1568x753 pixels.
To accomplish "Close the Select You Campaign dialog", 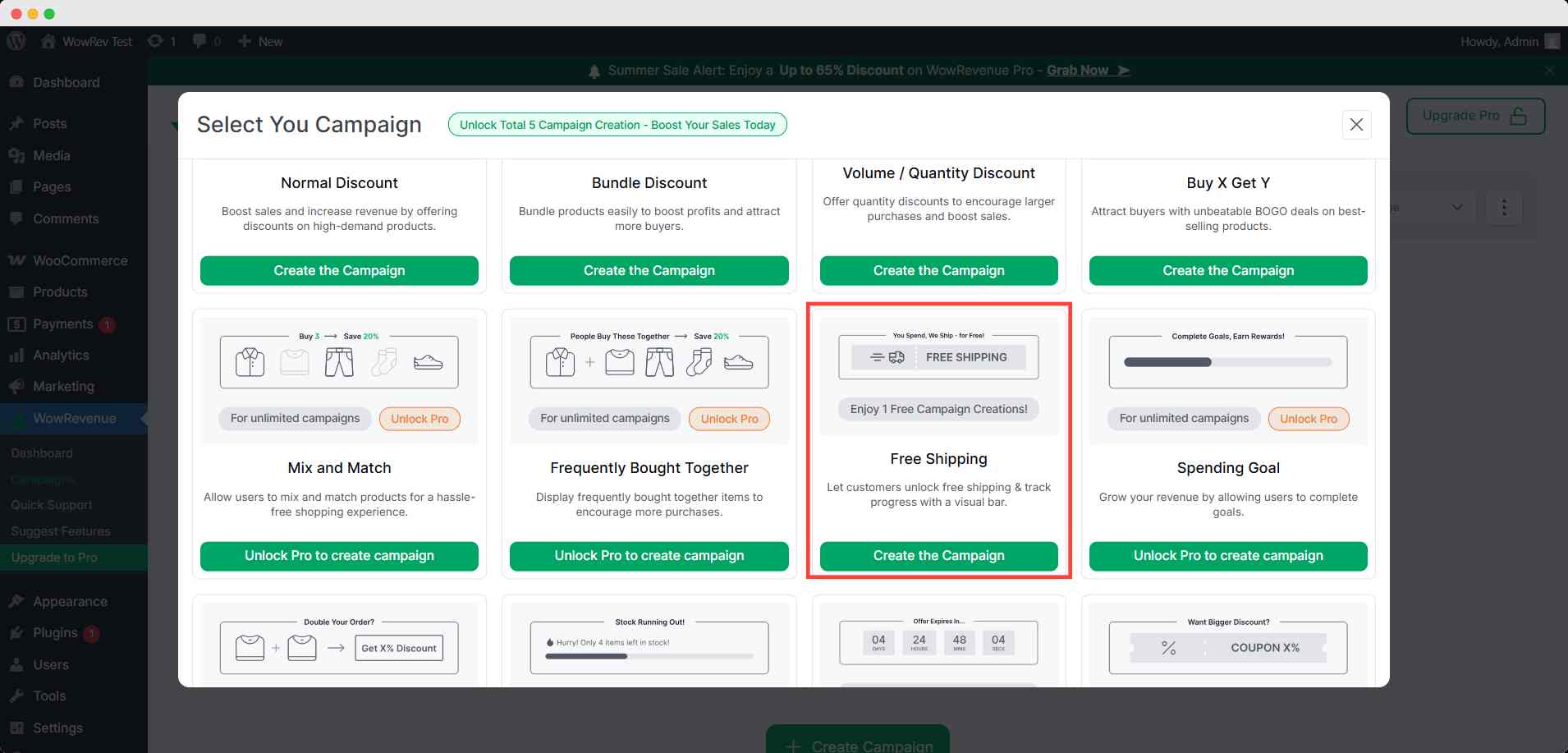I will point(1356,125).
